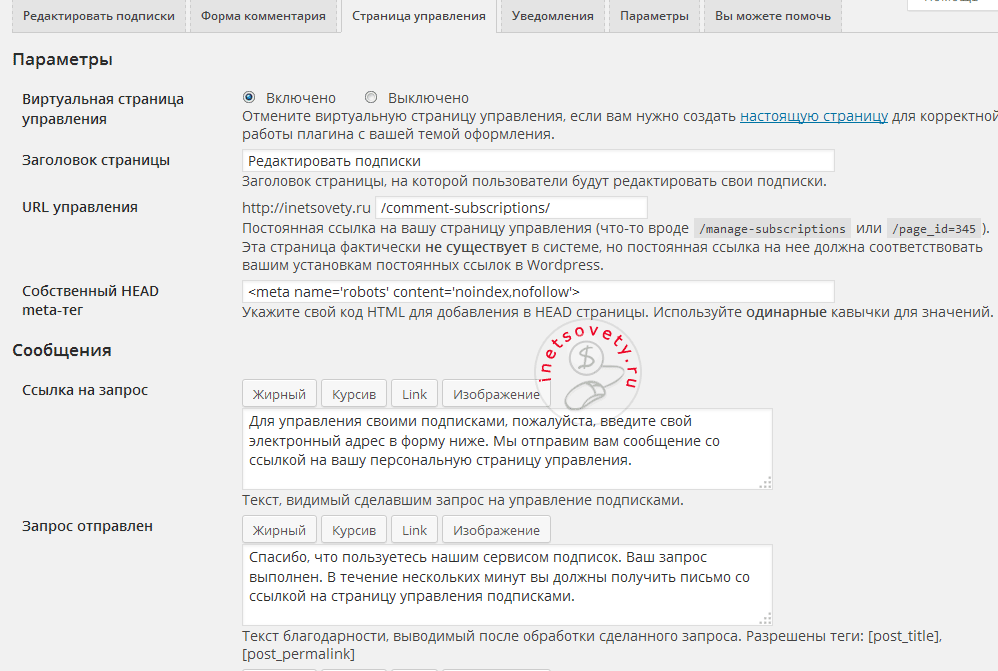The image size is (998, 671).
Task: Click "Изображение" above the request link text
Action: (x=497, y=392)
